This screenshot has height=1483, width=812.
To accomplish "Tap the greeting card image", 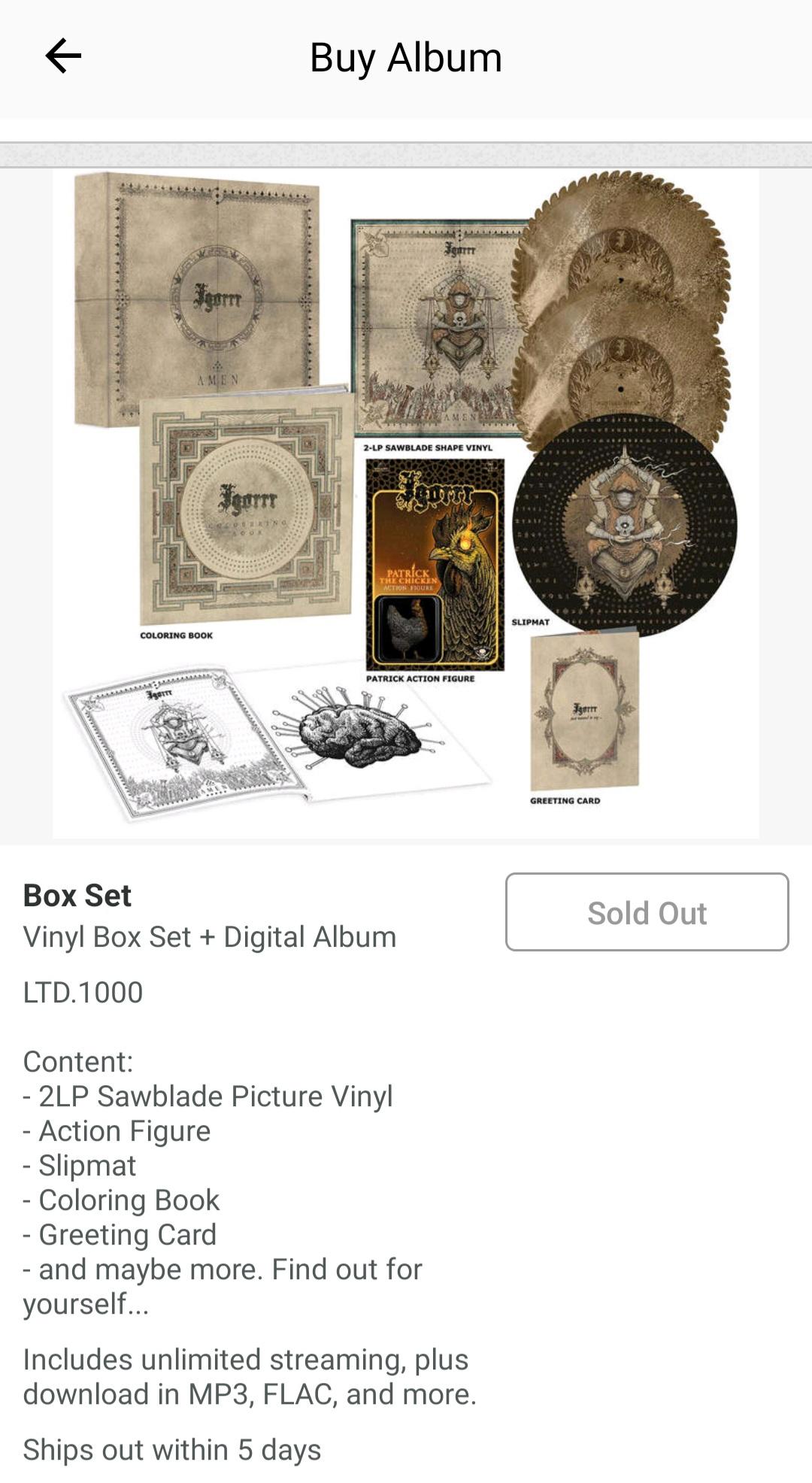I will (x=585, y=711).
